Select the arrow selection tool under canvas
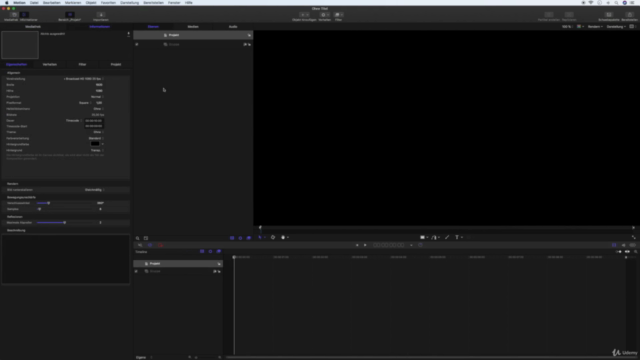This screenshot has width=640, height=360. click(260, 237)
